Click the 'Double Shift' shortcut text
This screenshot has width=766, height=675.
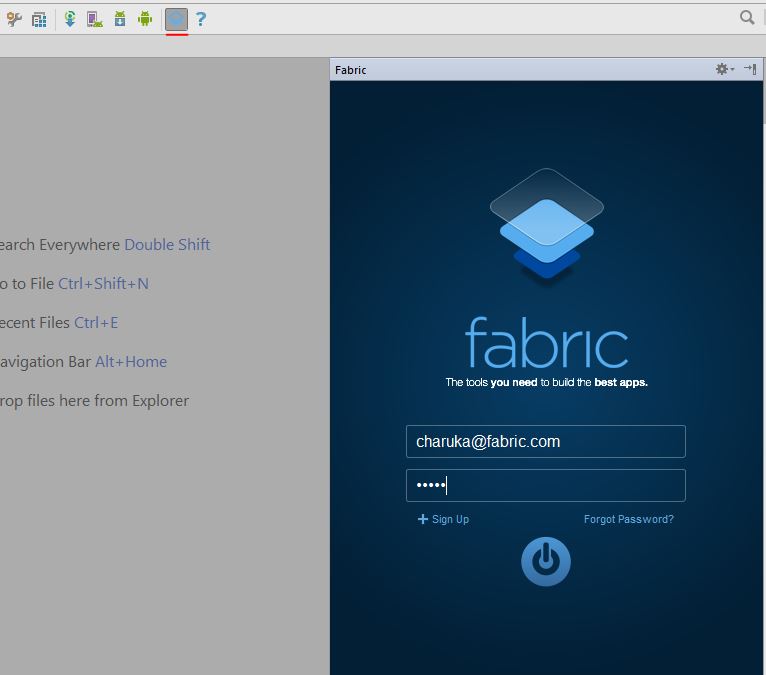point(167,245)
